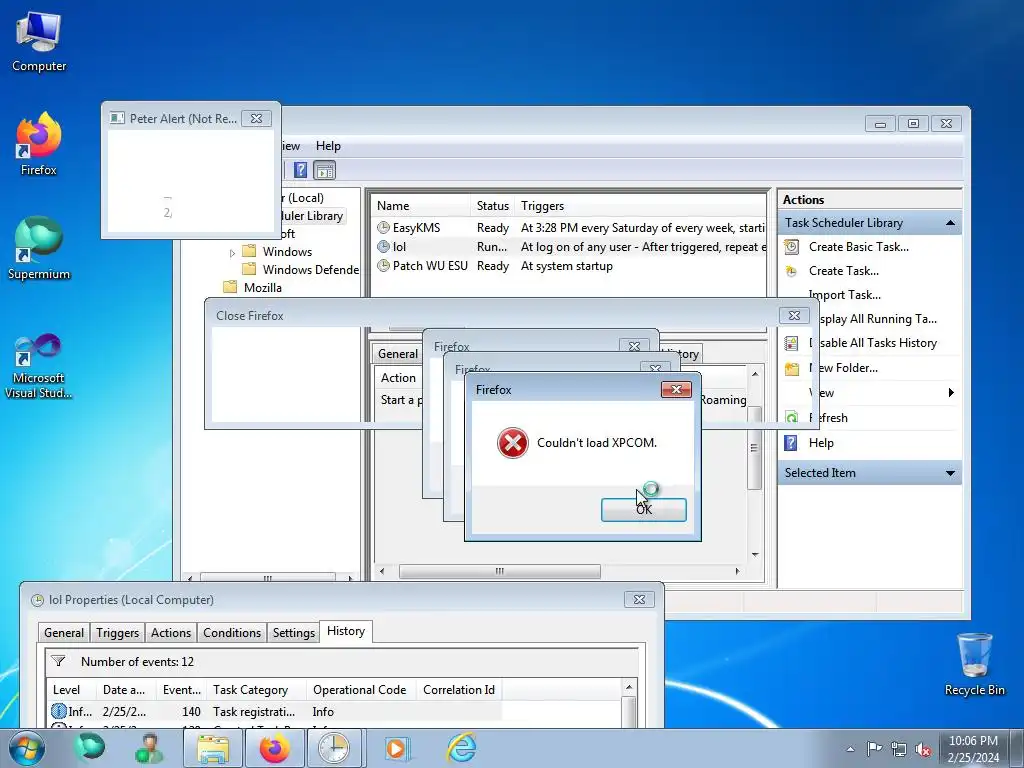Click the network tray icon
Image resolution: width=1024 pixels, height=768 pixels.
pyautogui.click(x=899, y=750)
